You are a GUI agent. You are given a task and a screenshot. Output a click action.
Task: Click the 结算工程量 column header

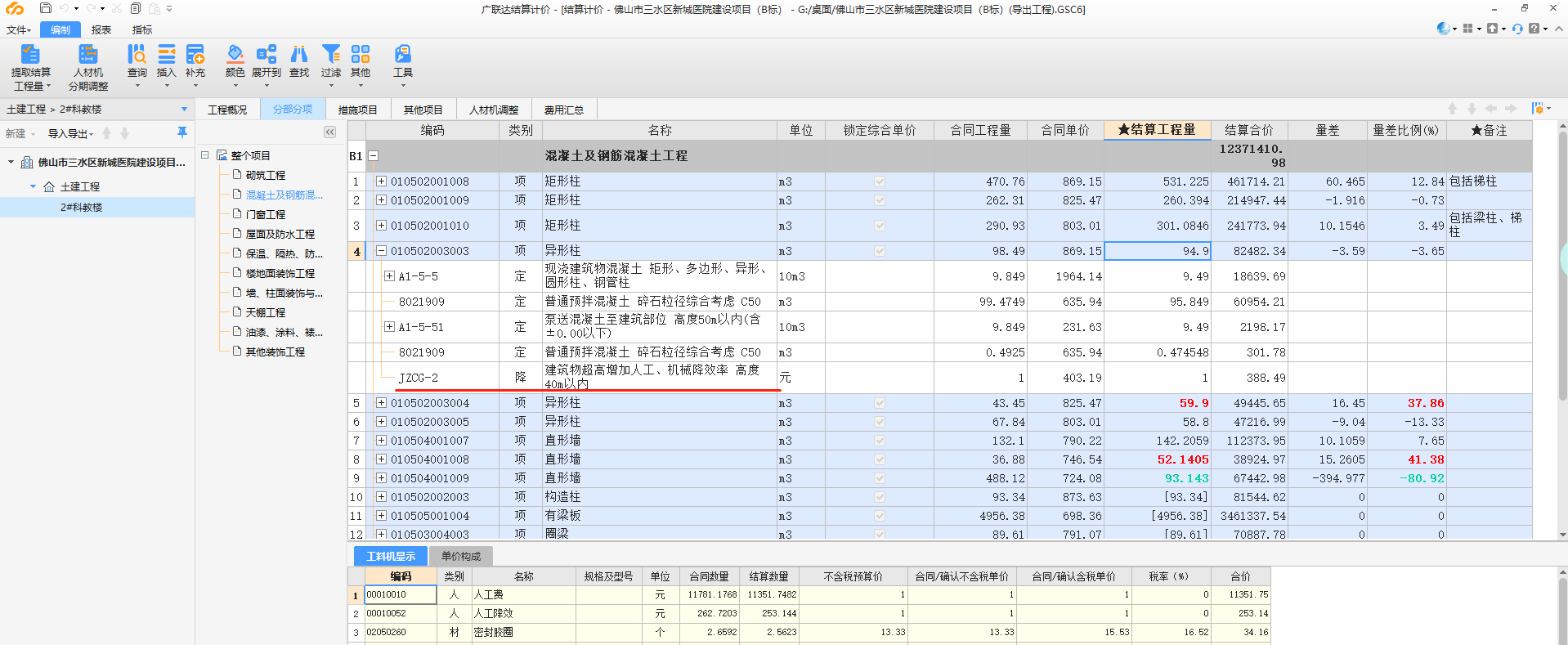pyautogui.click(x=1157, y=130)
